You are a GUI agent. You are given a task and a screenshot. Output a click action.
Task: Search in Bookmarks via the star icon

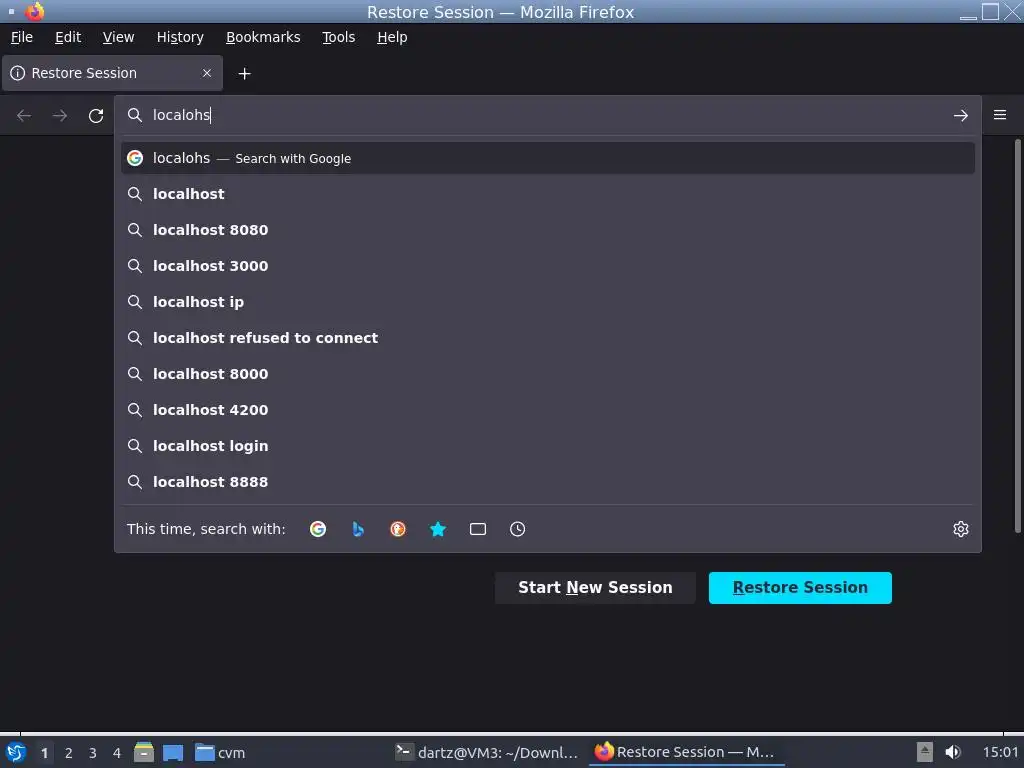pyautogui.click(x=438, y=529)
